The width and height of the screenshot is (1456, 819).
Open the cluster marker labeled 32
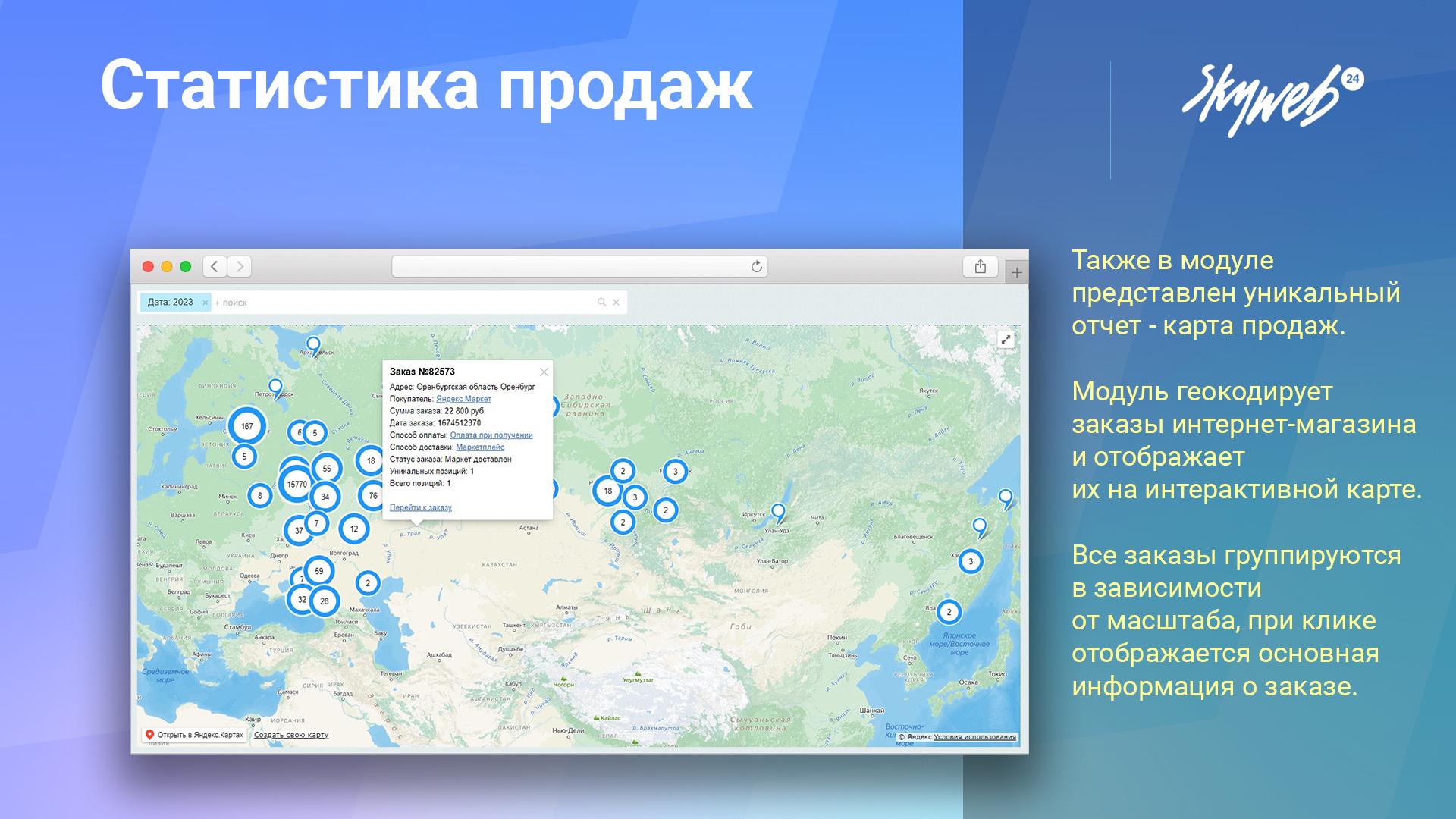click(x=302, y=599)
